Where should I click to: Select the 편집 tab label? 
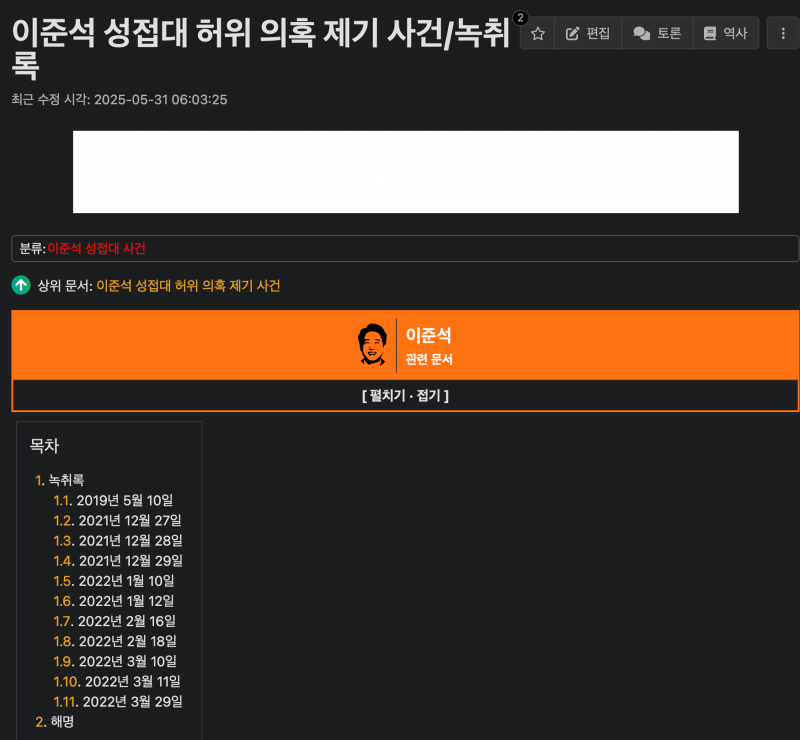tap(597, 33)
